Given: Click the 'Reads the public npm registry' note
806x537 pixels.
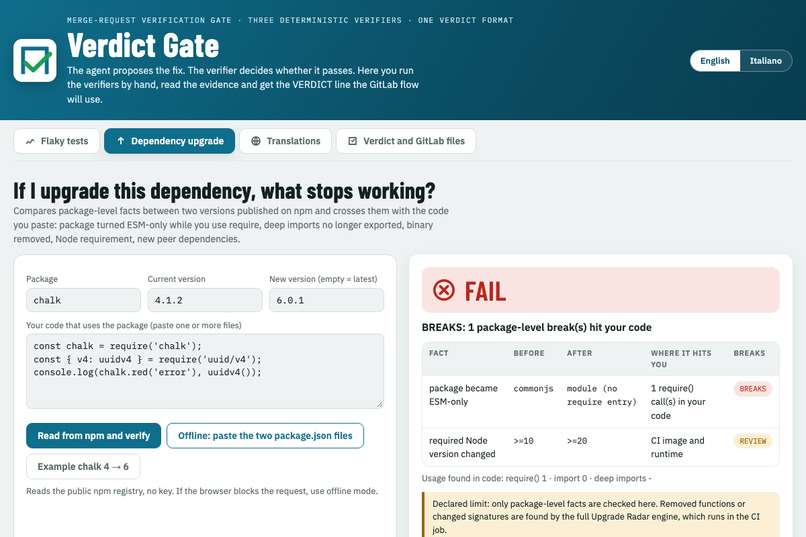Looking at the screenshot, I should pyautogui.click(x=202, y=491).
